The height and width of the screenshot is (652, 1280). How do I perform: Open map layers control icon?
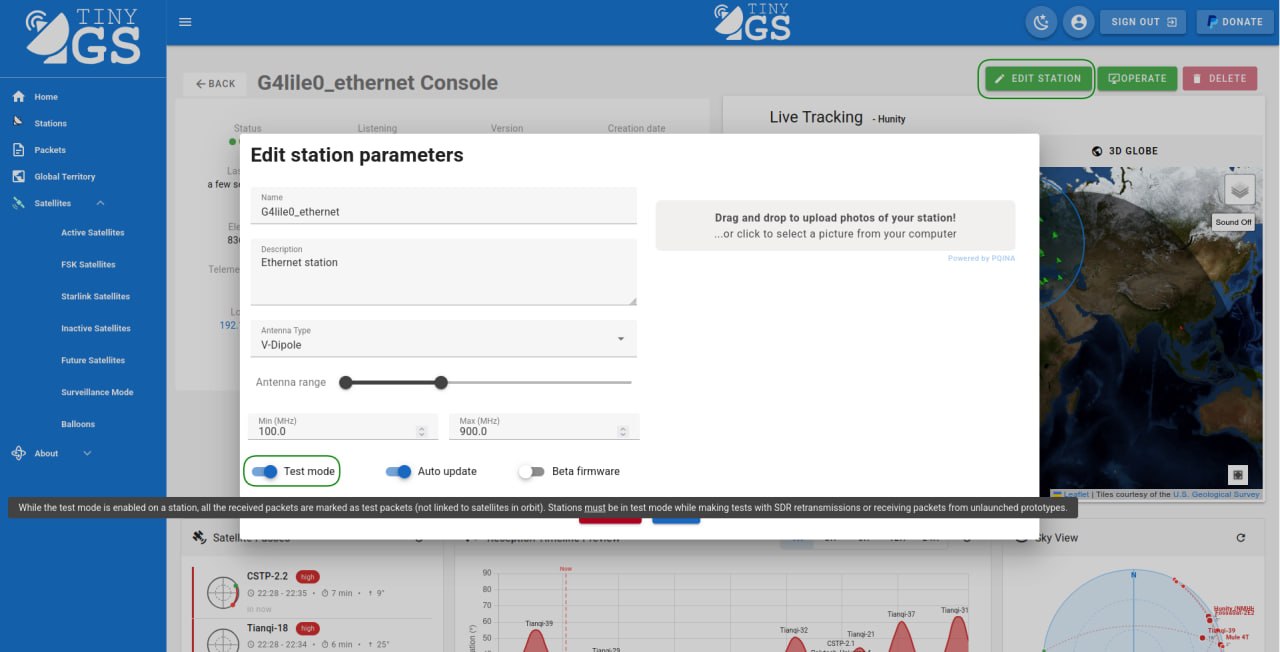(x=1240, y=190)
